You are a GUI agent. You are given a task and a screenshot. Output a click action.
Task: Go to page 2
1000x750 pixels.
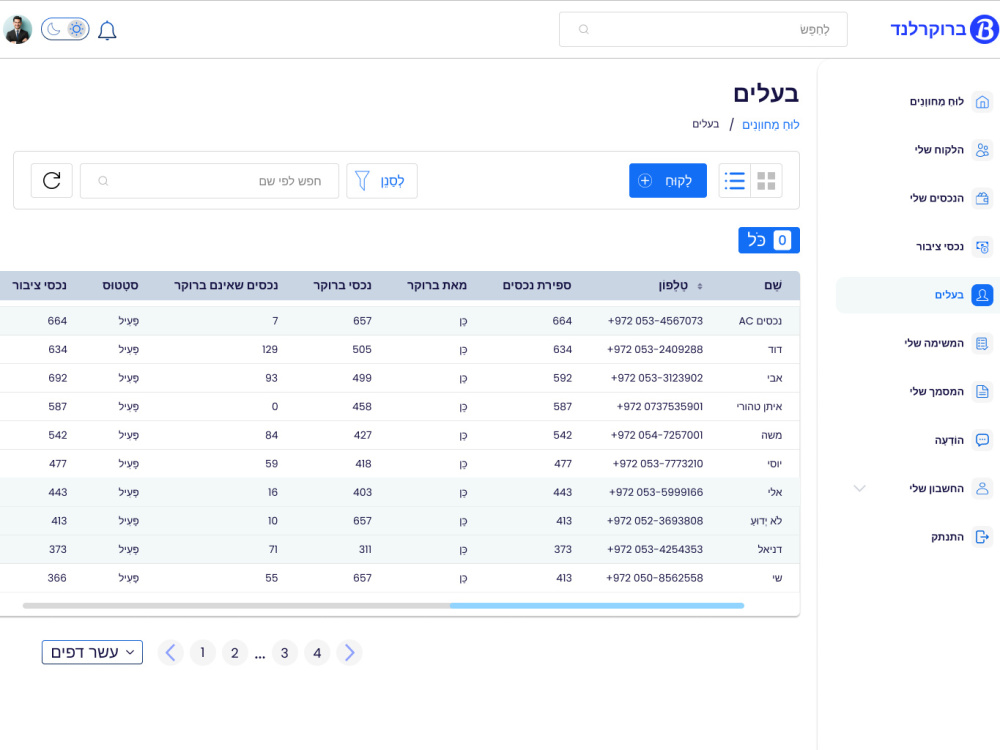tap(235, 652)
